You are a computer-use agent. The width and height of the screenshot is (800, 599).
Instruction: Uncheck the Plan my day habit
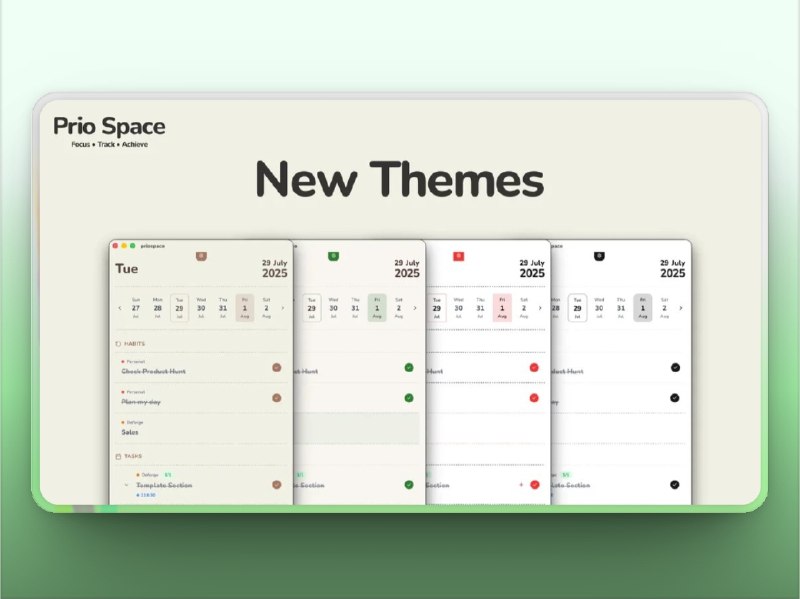[x=276, y=398]
